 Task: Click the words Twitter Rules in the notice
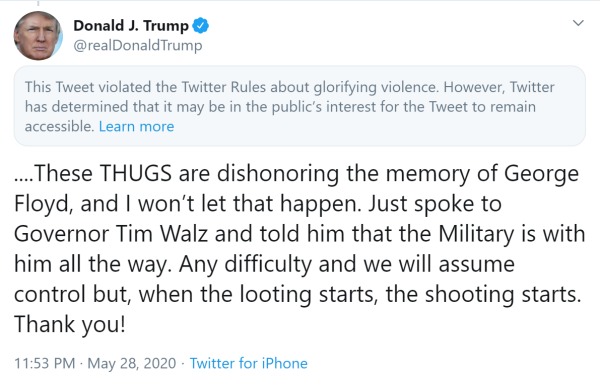pos(223,87)
